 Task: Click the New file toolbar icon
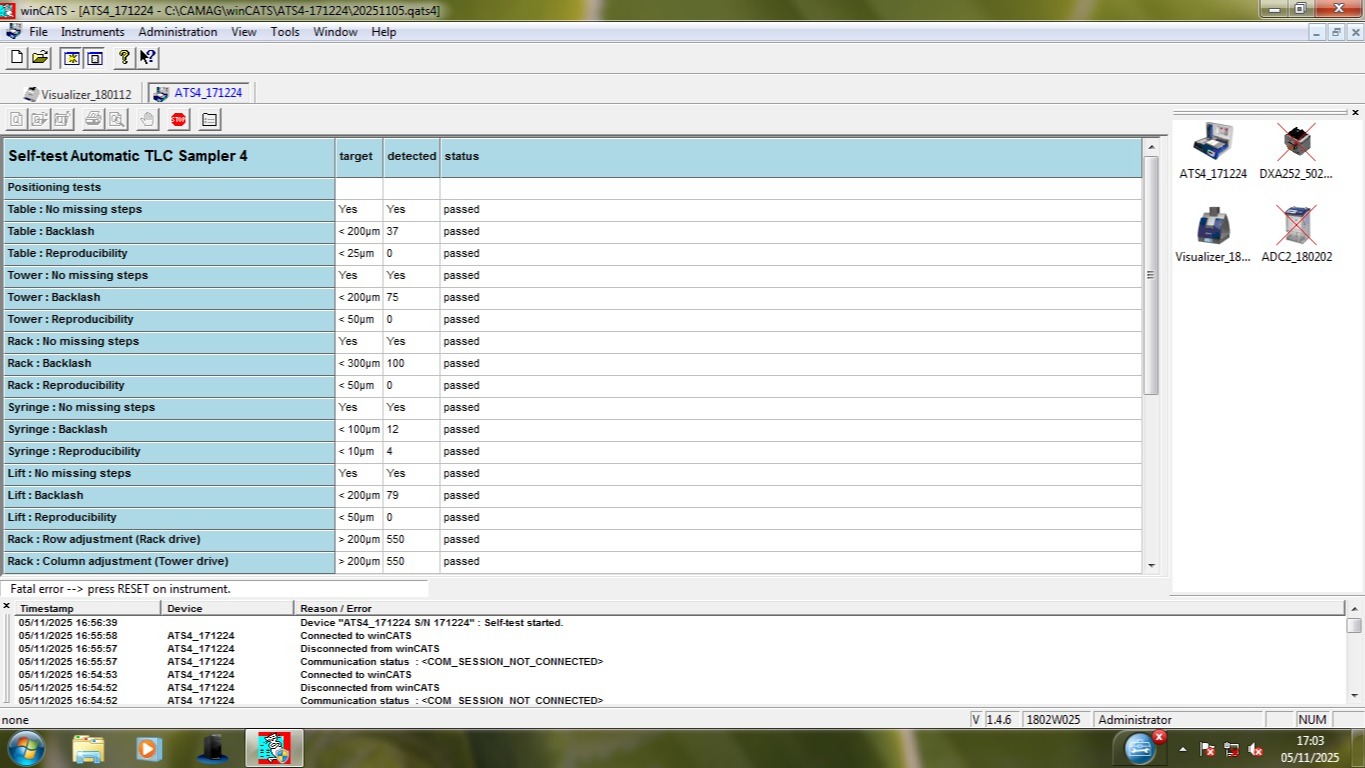click(x=15, y=58)
